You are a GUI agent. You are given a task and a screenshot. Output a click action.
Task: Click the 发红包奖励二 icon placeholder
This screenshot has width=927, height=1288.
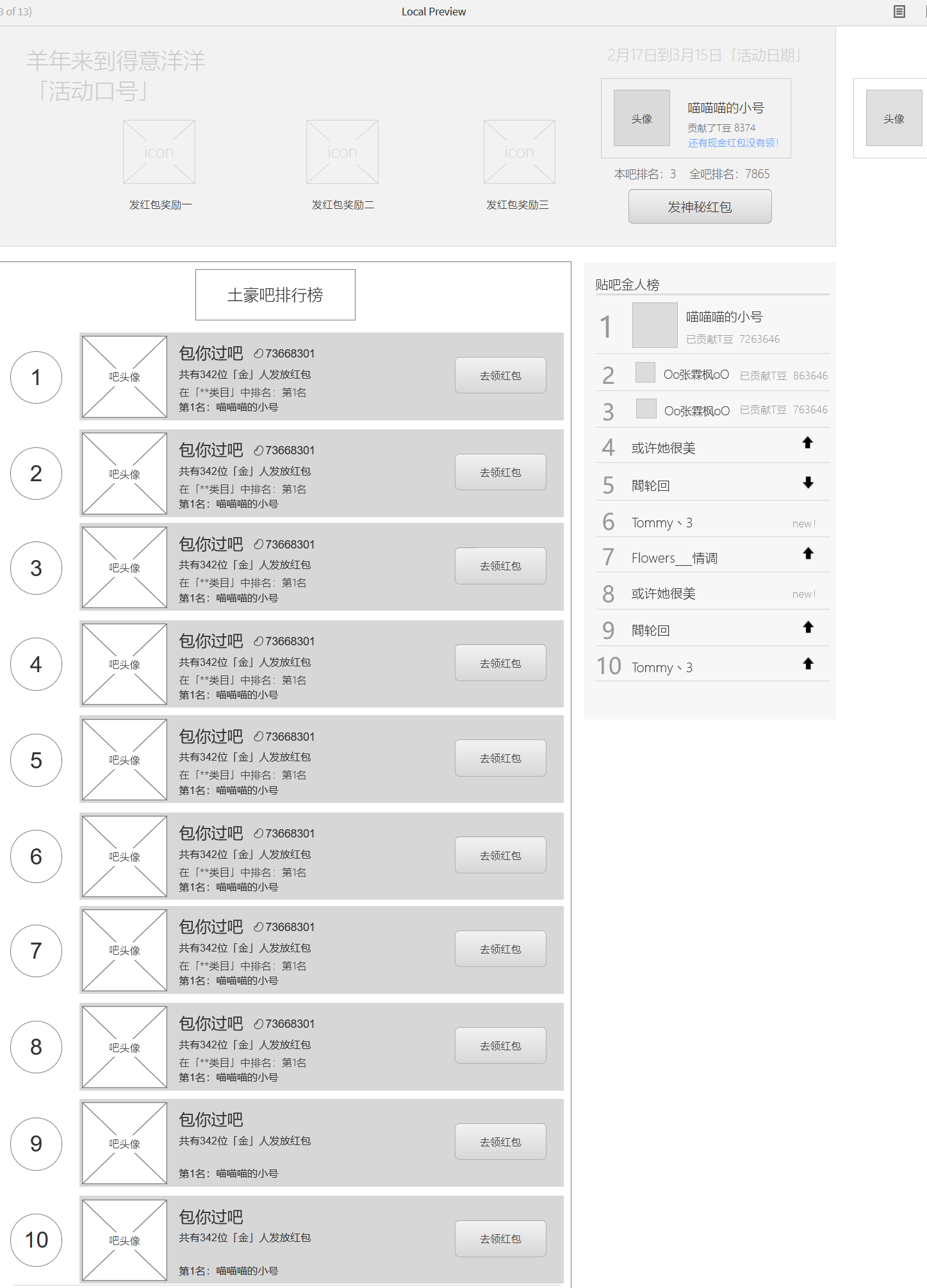point(342,152)
